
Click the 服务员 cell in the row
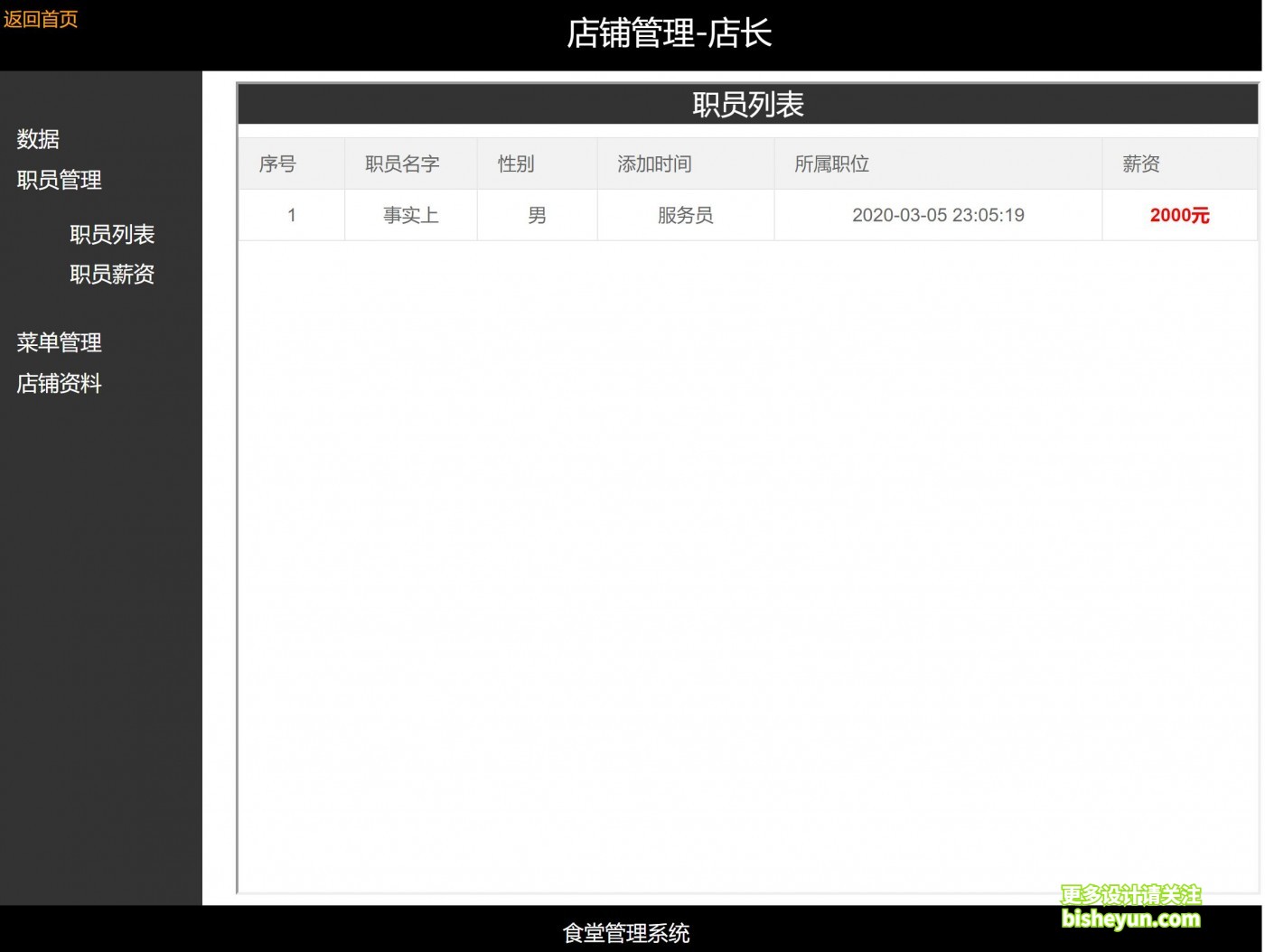685,215
